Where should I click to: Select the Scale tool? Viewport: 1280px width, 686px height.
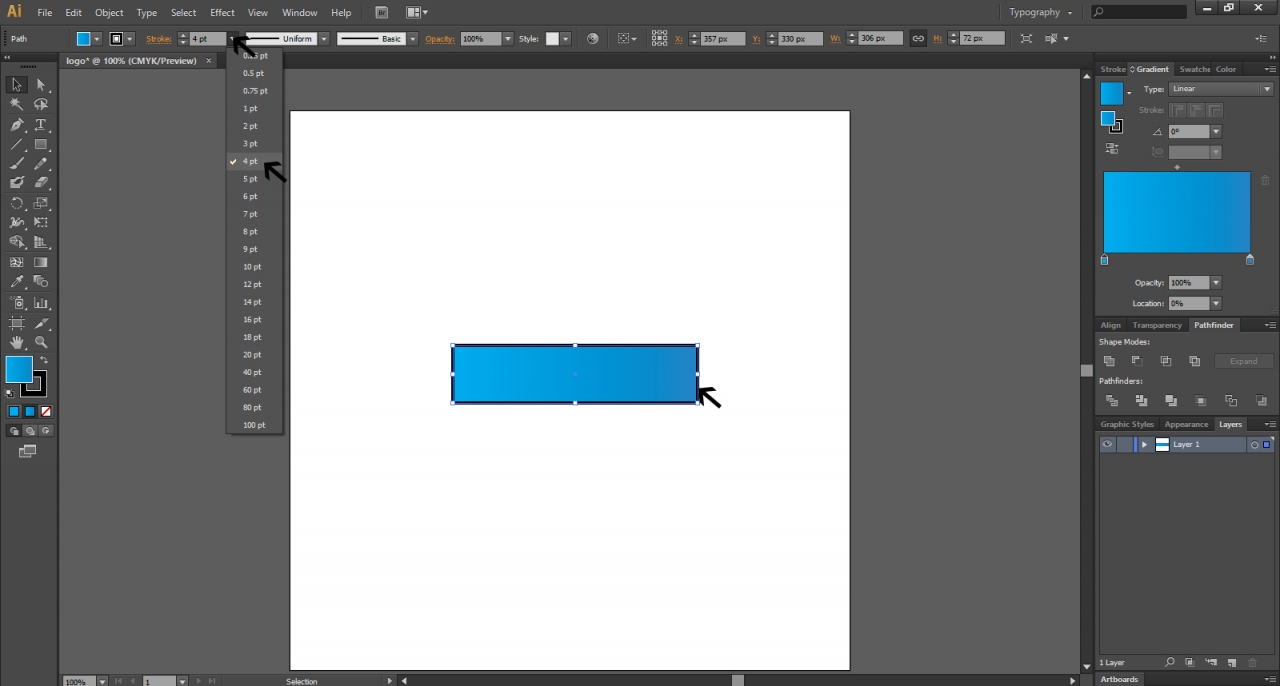pyautogui.click(x=41, y=203)
